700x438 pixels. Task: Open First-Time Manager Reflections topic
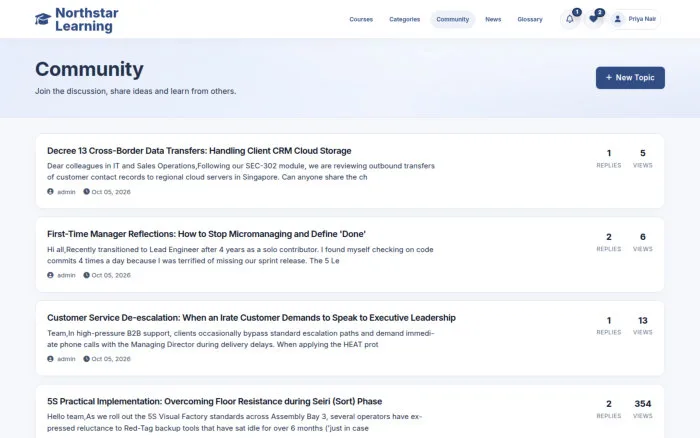[206, 234]
